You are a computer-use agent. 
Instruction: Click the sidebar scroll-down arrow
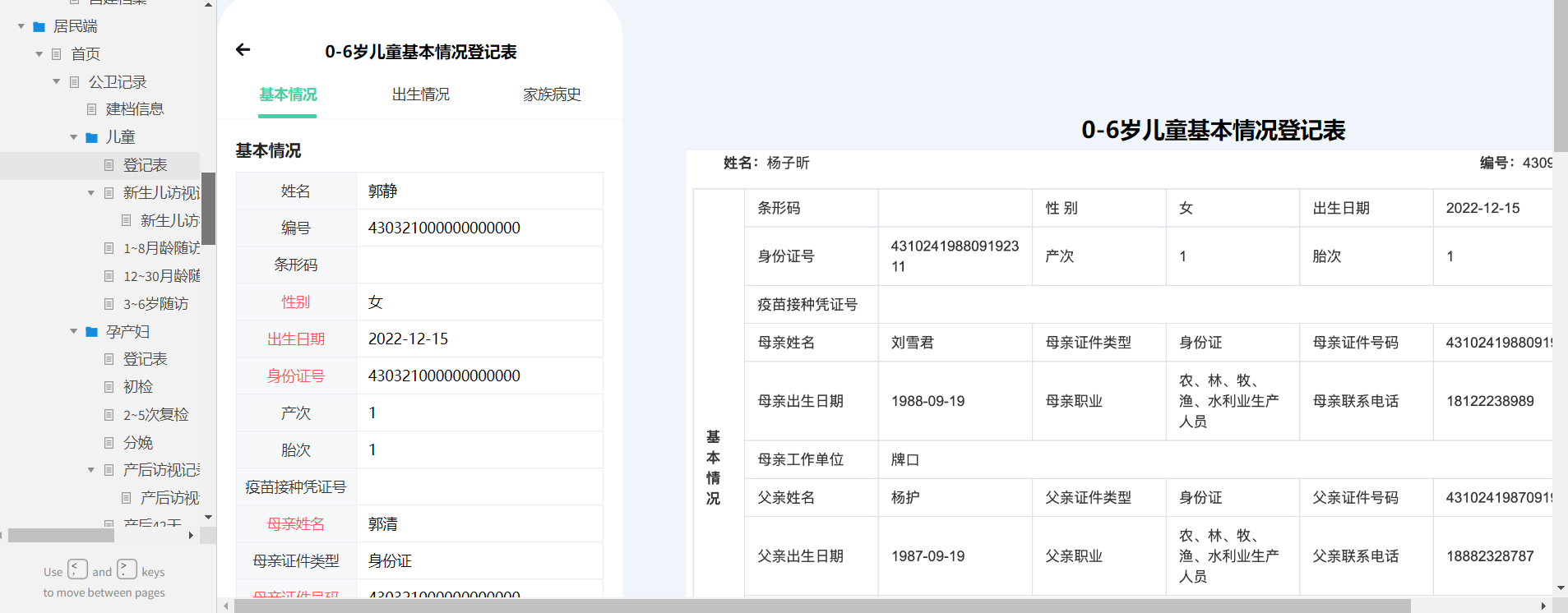click(x=209, y=518)
